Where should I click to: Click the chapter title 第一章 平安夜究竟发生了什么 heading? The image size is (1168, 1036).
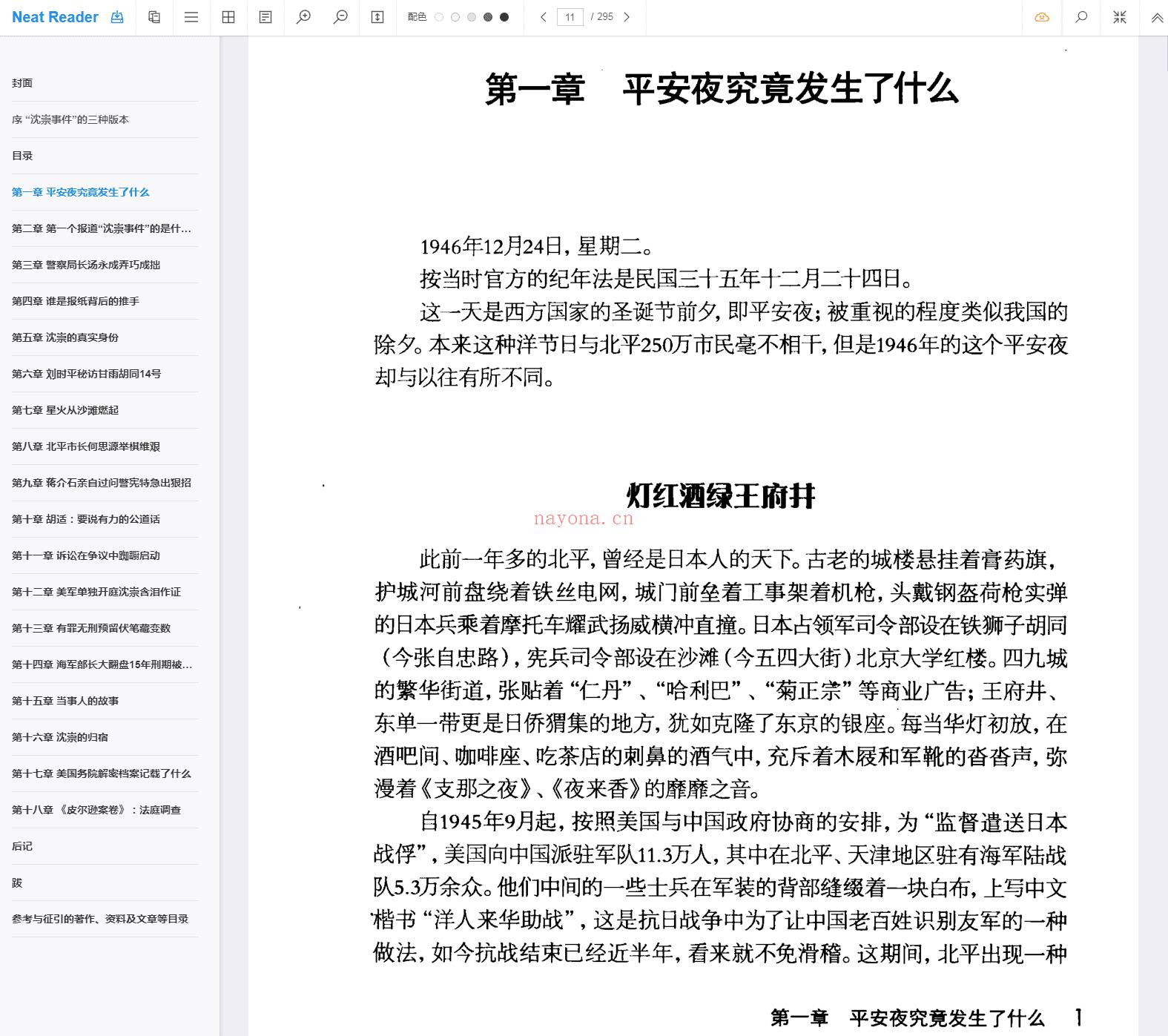tap(722, 90)
